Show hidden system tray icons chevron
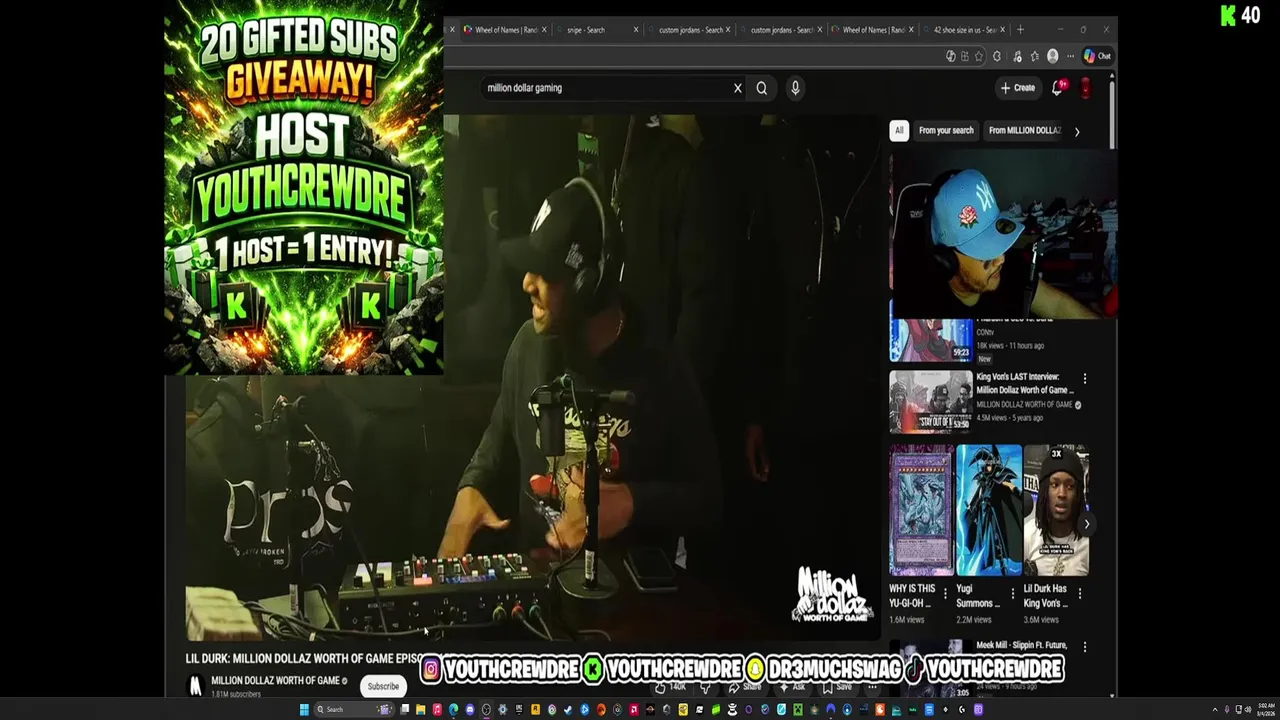The width and height of the screenshot is (1280, 720). (1215, 710)
